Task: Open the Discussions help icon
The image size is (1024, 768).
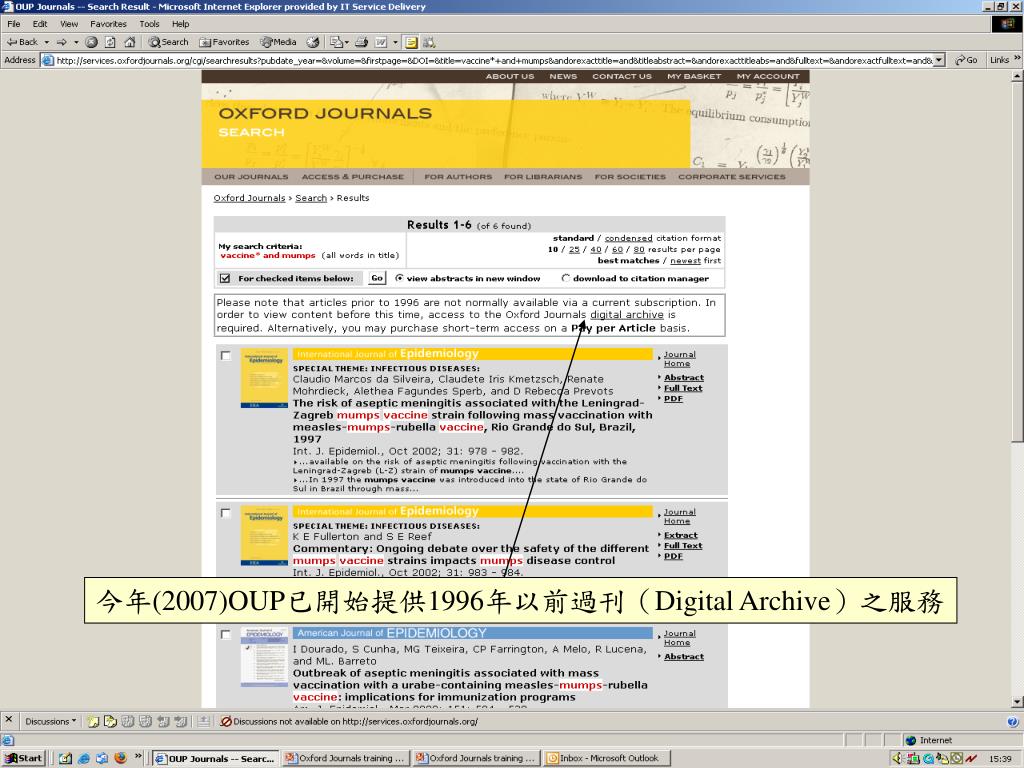Action: [x=1012, y=722]
